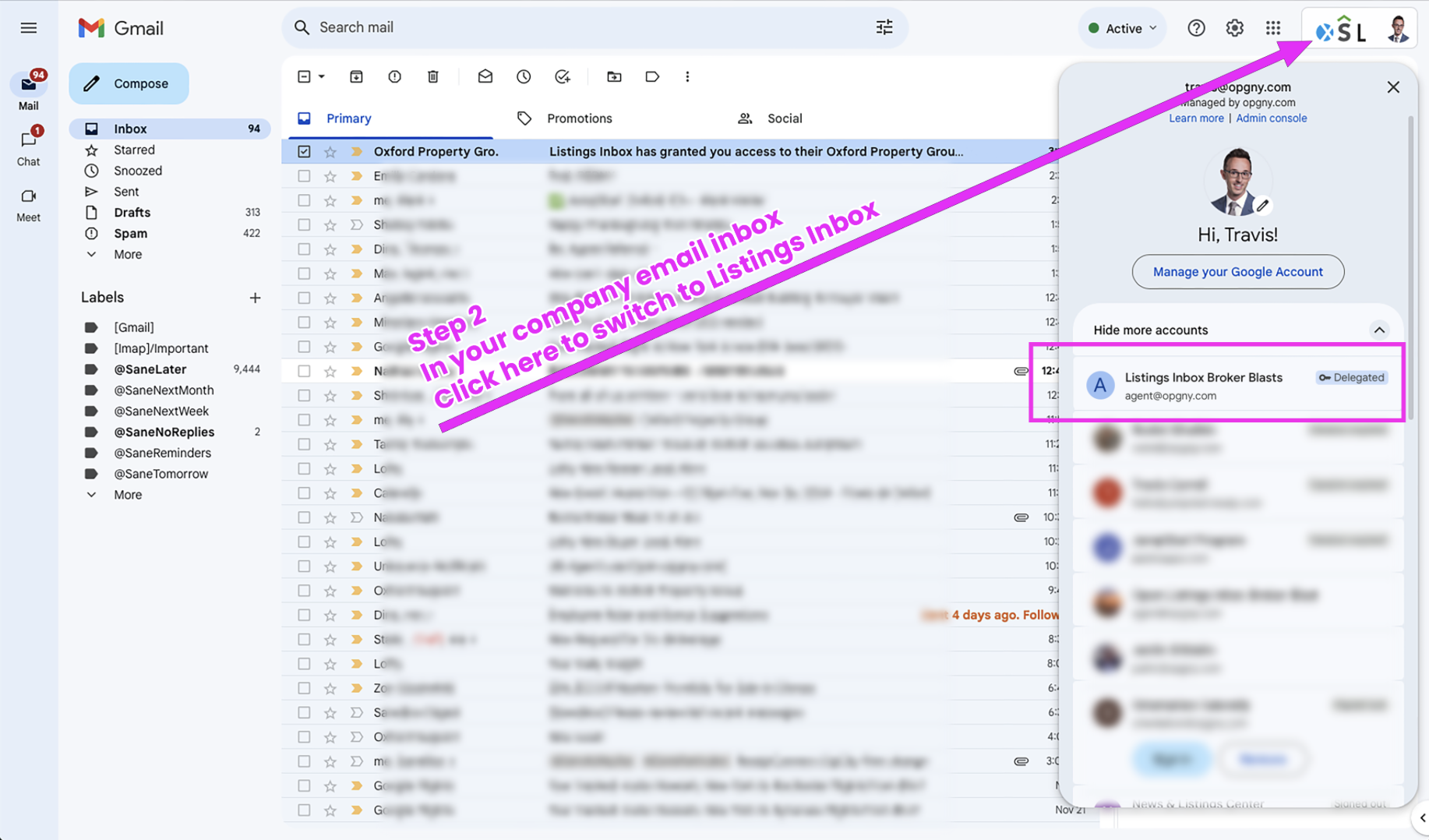Screen dimensions: 1429x840
Task: Star the Nov 21 email row
Action: tap(330, 810)
